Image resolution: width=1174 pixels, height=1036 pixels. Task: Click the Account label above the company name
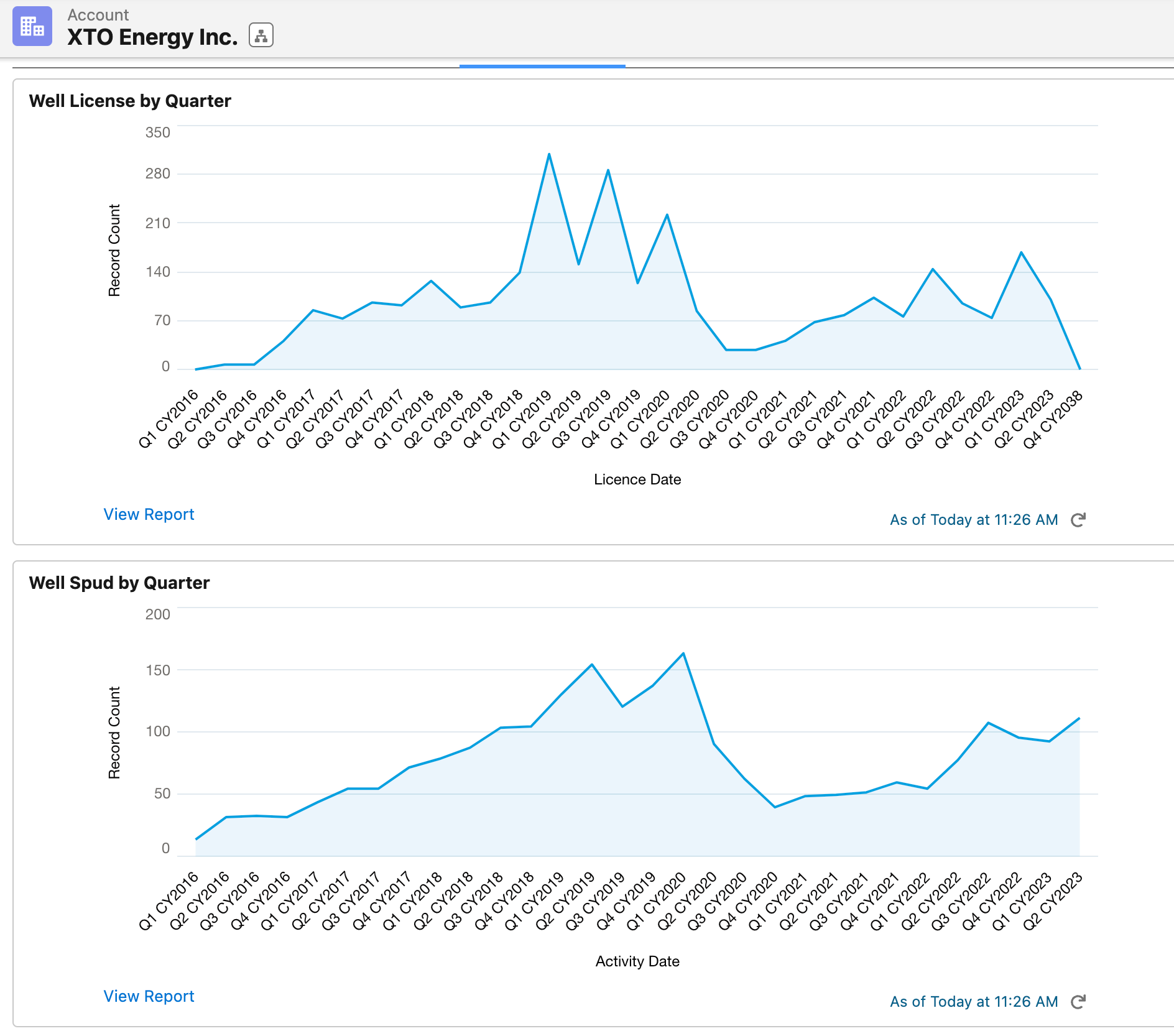(x=98, y=14)
